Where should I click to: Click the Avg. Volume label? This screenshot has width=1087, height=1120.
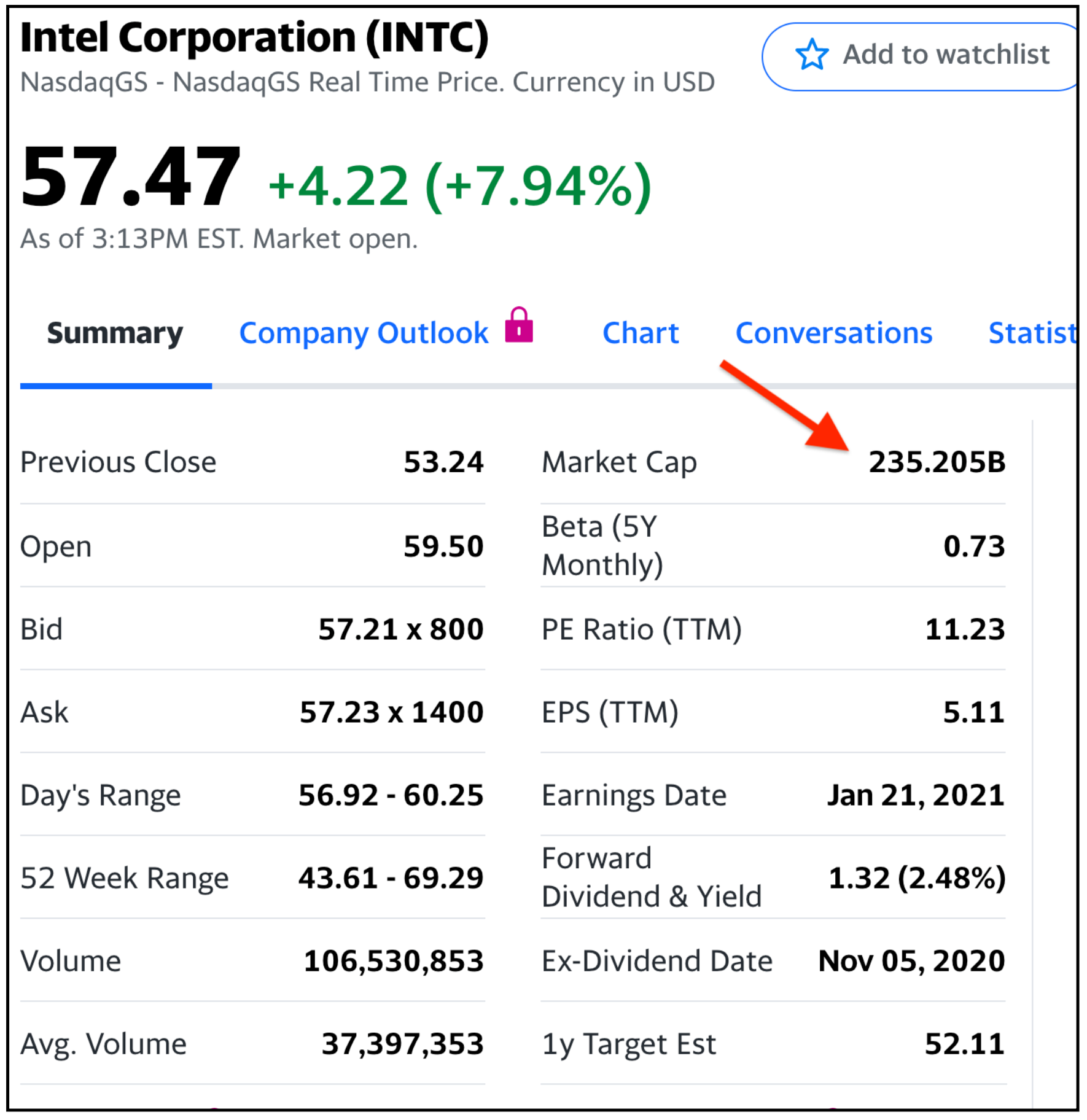(x=103, y=1044)
